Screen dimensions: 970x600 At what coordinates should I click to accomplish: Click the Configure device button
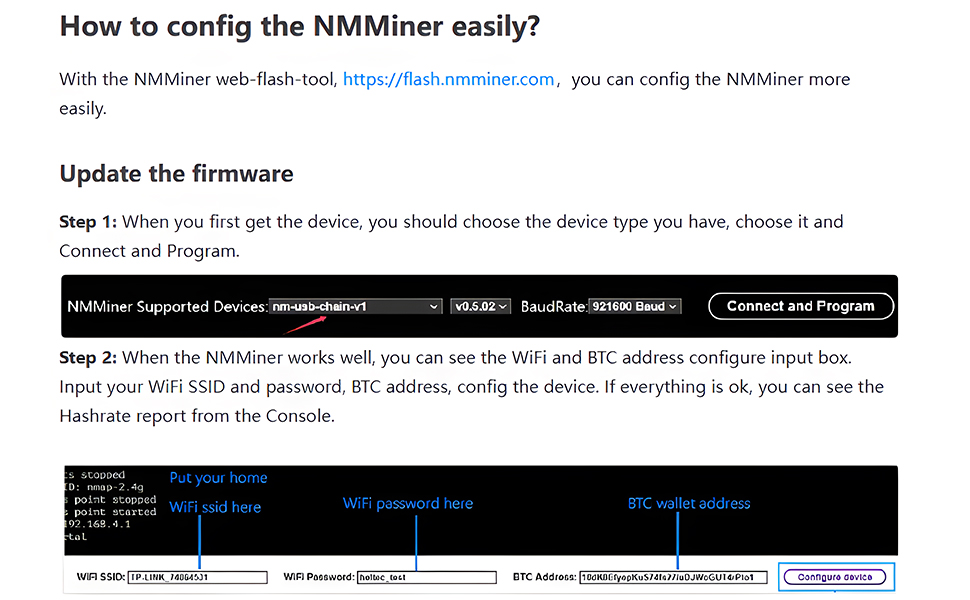835,577
